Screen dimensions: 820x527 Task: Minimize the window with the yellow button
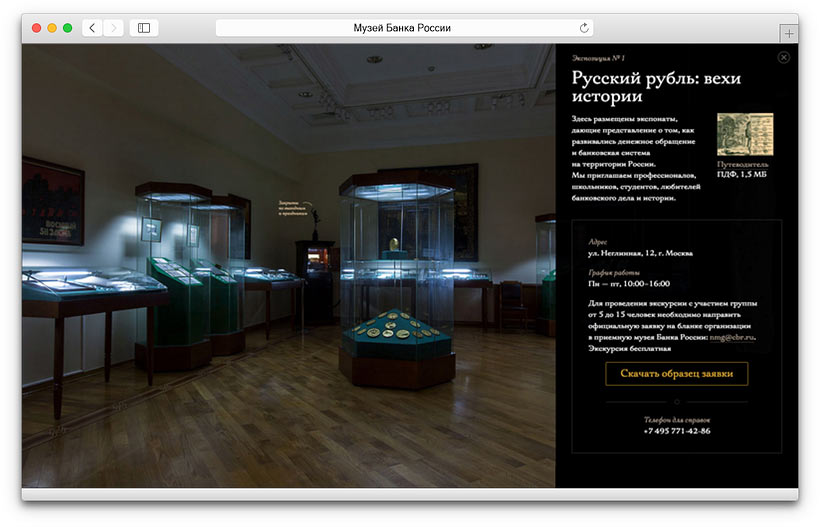point(52,28)
